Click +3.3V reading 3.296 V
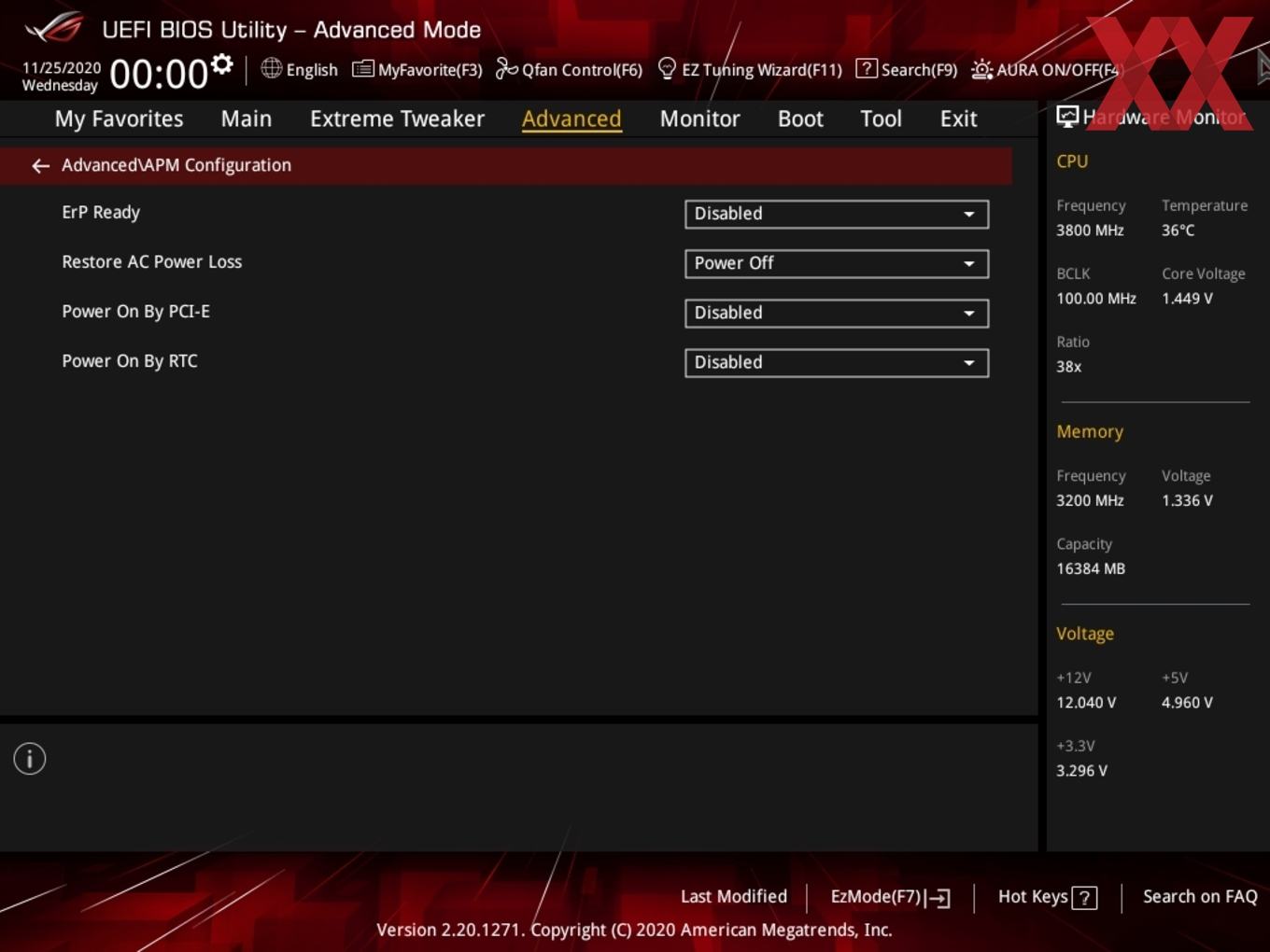This screenshot has height=952, width=1270. pos(1081,771)
